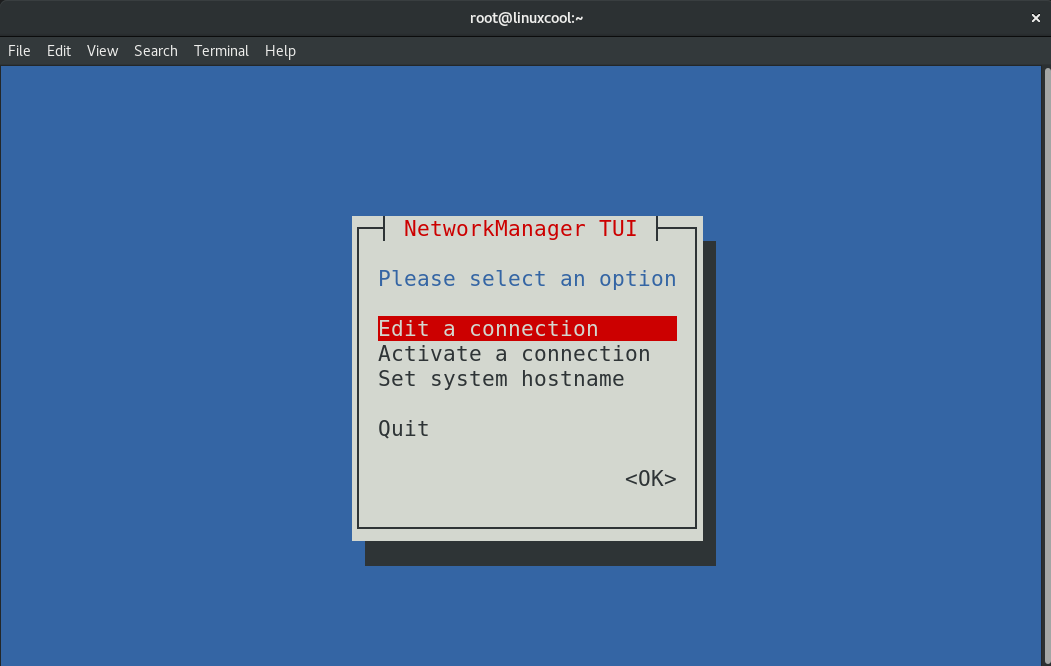Open the View menu
Image resolution: width=1051 pixels, height=666 pixels.
102,51
